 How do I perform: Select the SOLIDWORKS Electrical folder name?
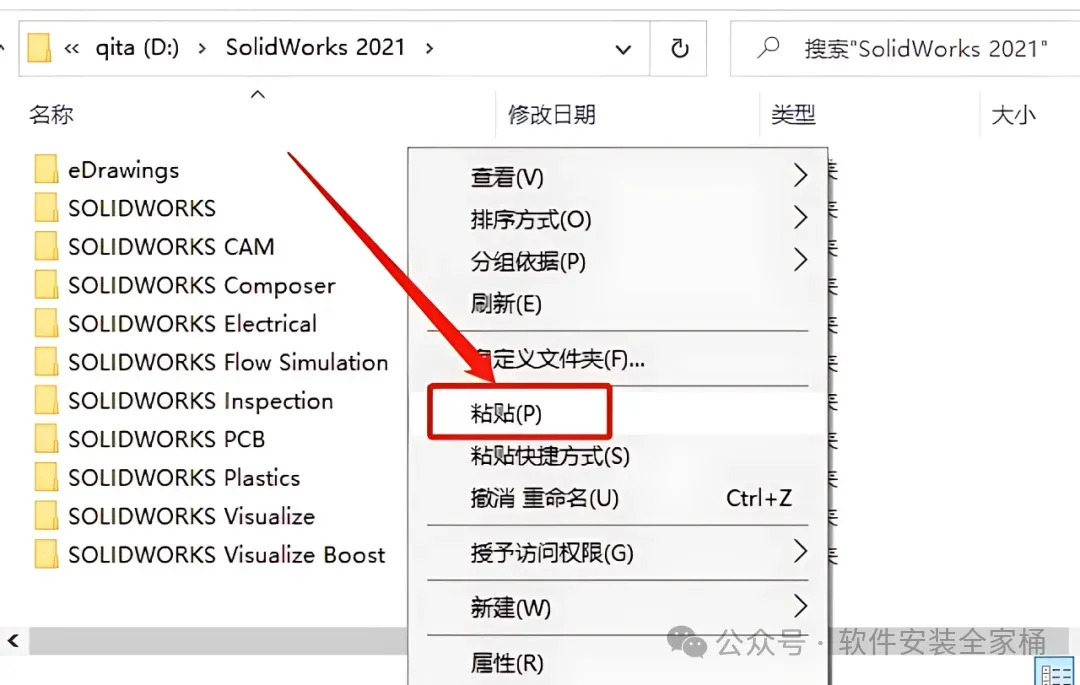192,324
